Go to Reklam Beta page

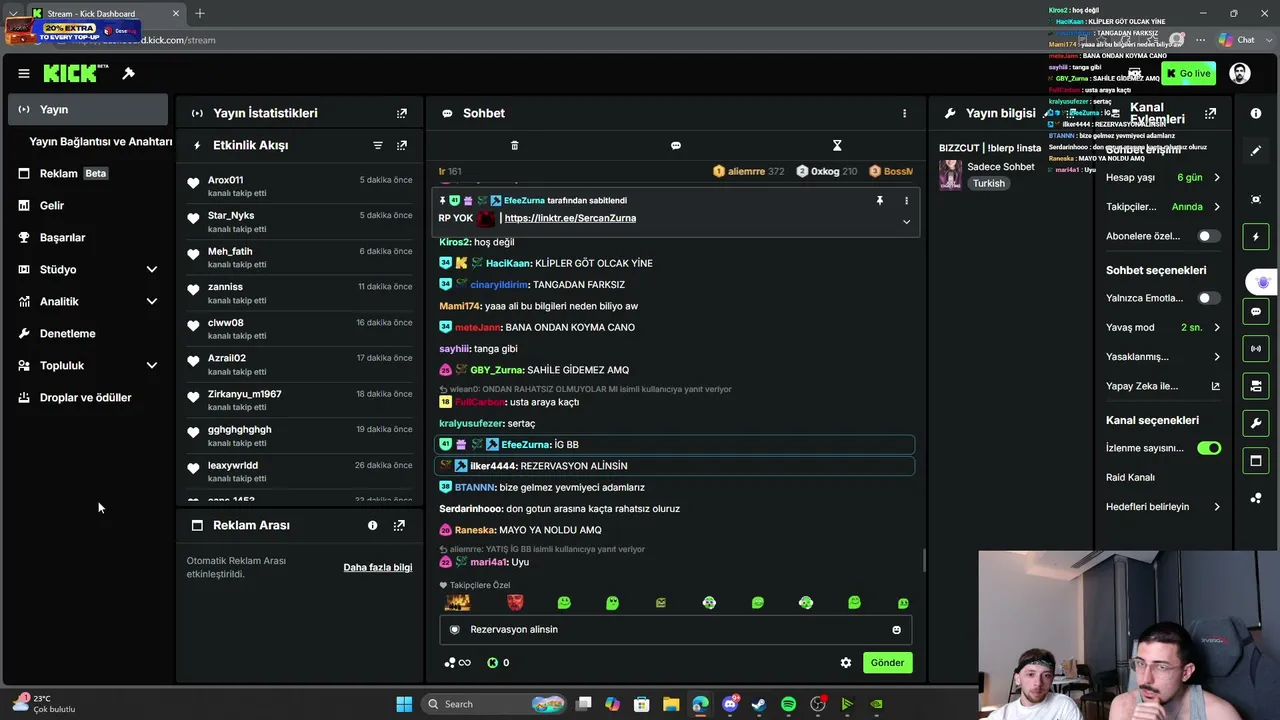[x=88, y=173]
